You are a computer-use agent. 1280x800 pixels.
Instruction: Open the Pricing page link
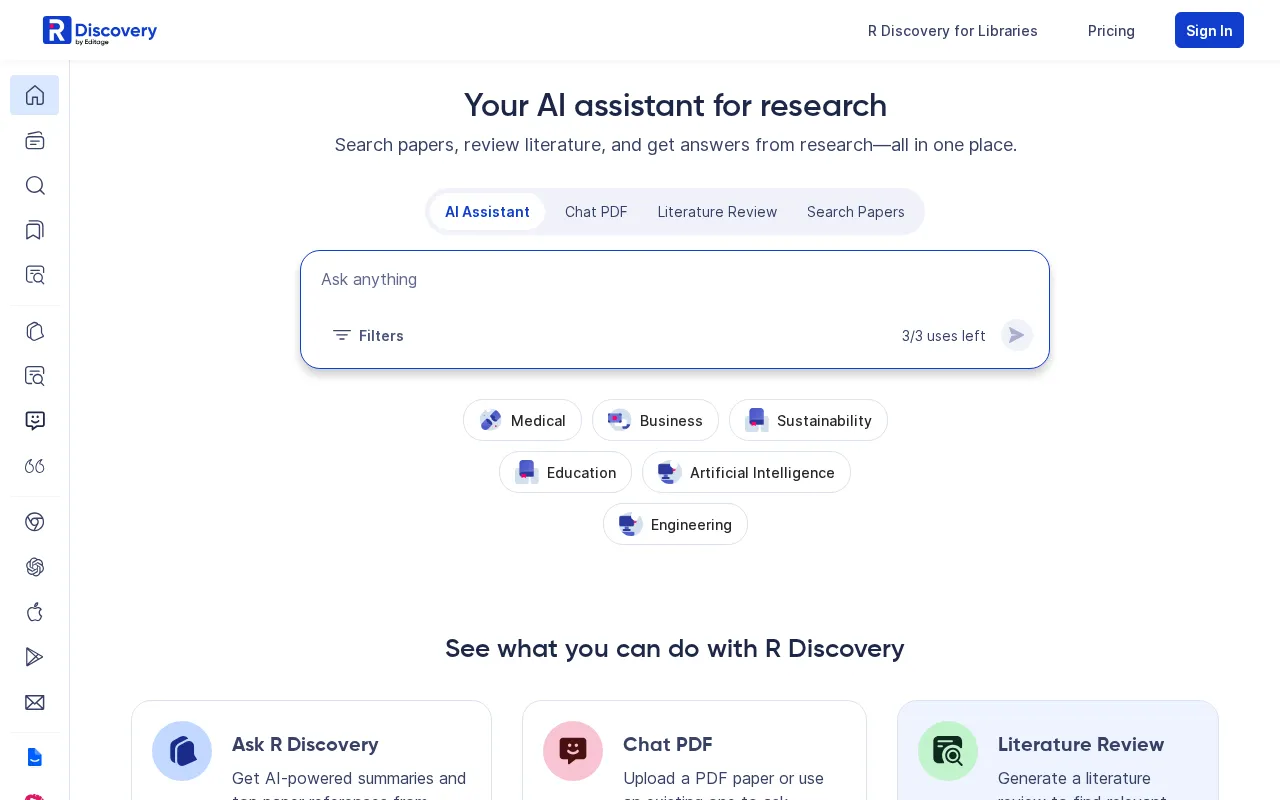(1111, 31)
